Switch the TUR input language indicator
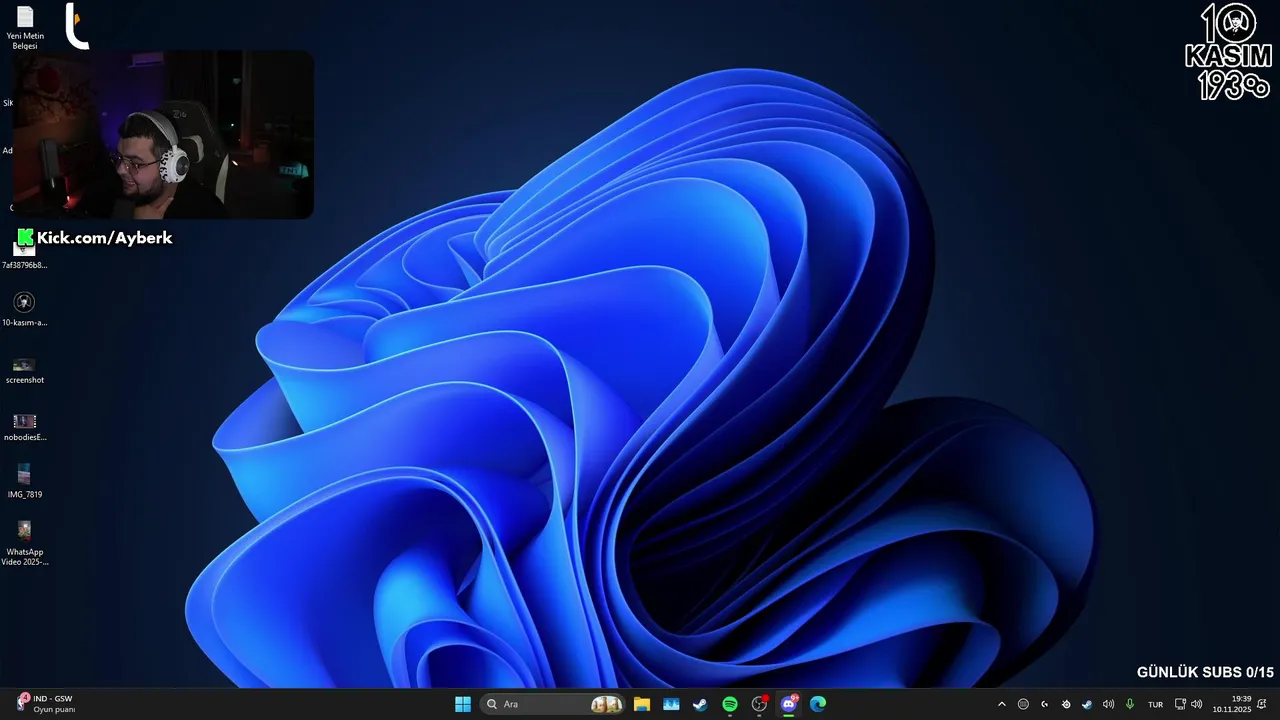Viewport: 1280px width, 720px height. (1156, 704)
